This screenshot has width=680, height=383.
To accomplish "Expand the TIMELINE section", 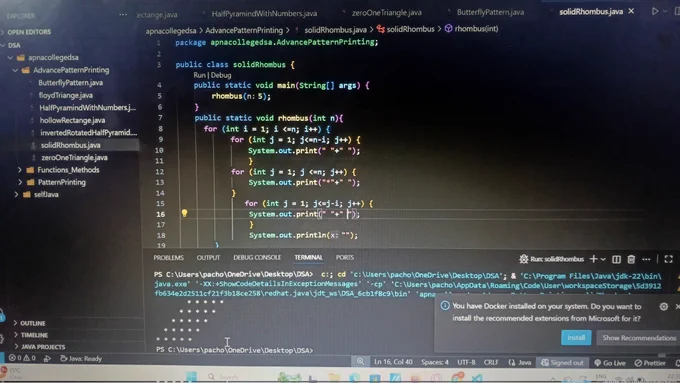I will [34, 335].
